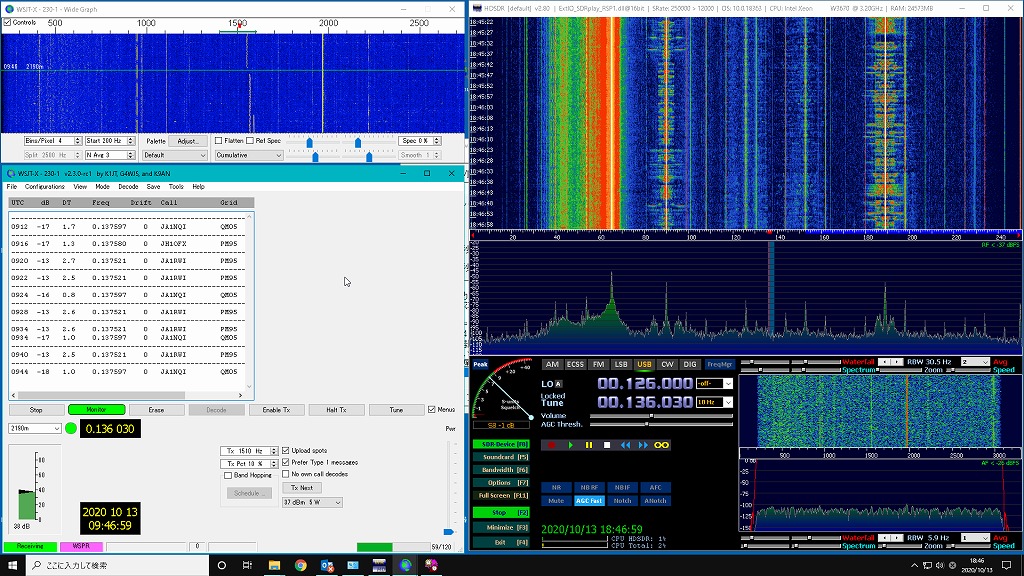Click the HDSDR record button

coord(551,445)
